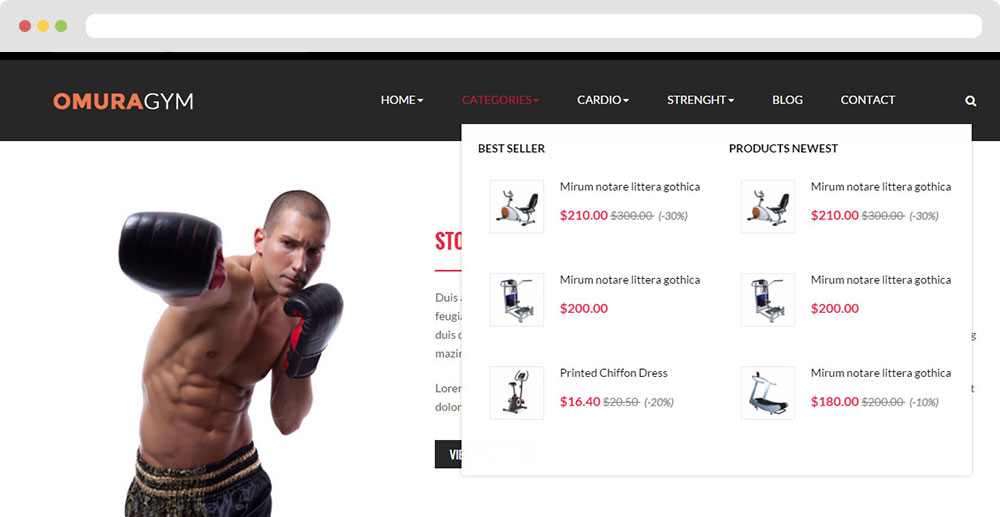
Task: Open the $180.00 Mirum notare littera gothica link
Action: [x=881, y=373]
